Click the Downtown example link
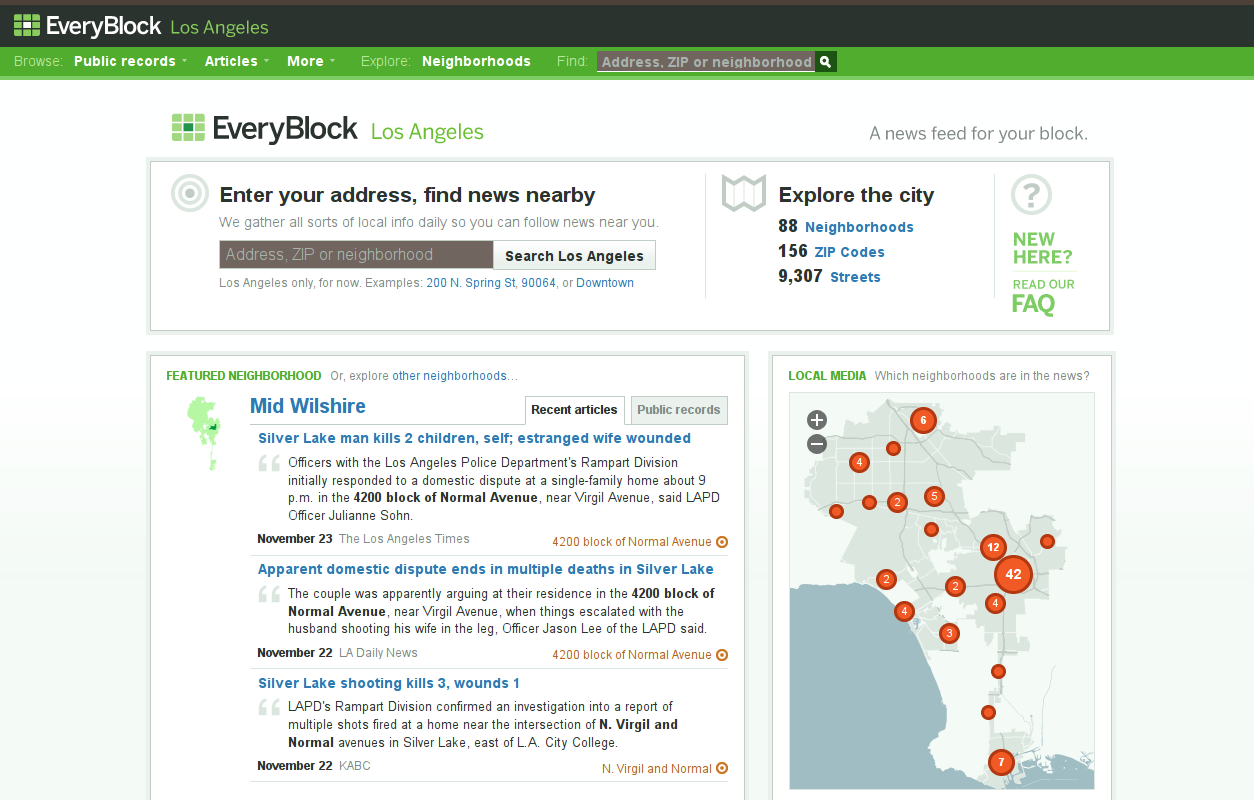 point(605,283)
